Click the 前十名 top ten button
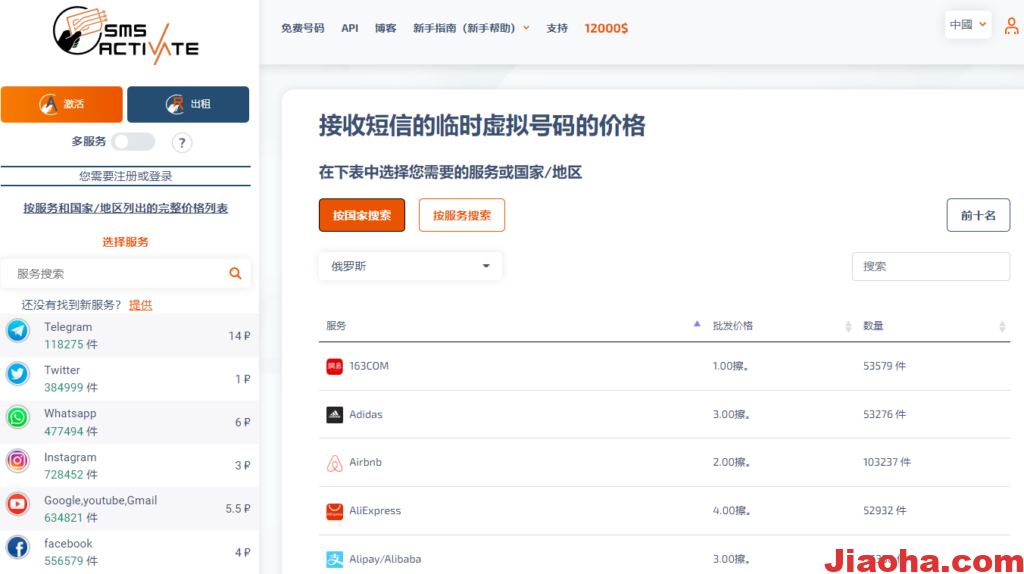Viewport: 1024px width, 574px height. (x=977, y=215)
